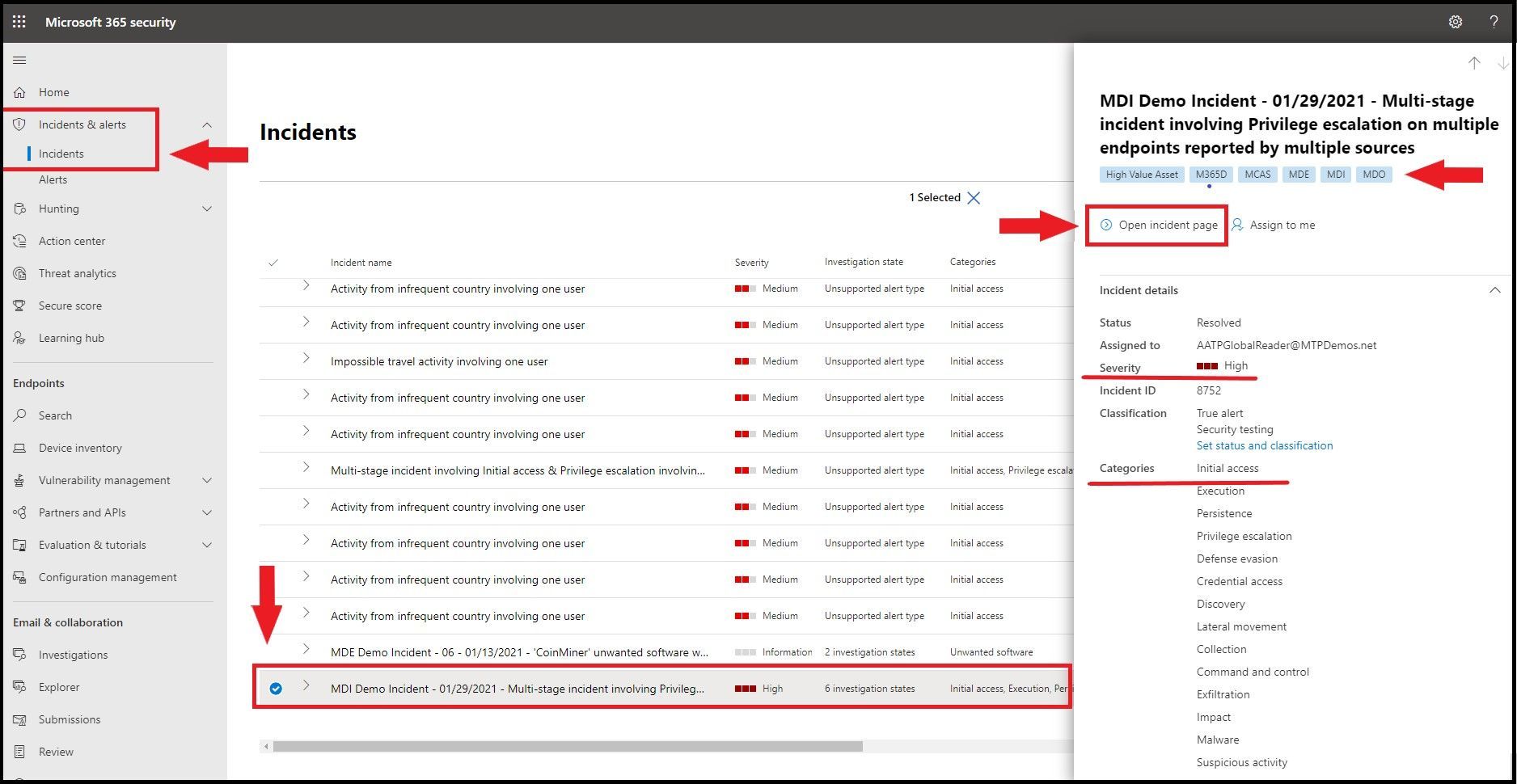The image size is (1517, 784).
Task: Select Hunting in the sidebar
Action: [x=58, y=209]
